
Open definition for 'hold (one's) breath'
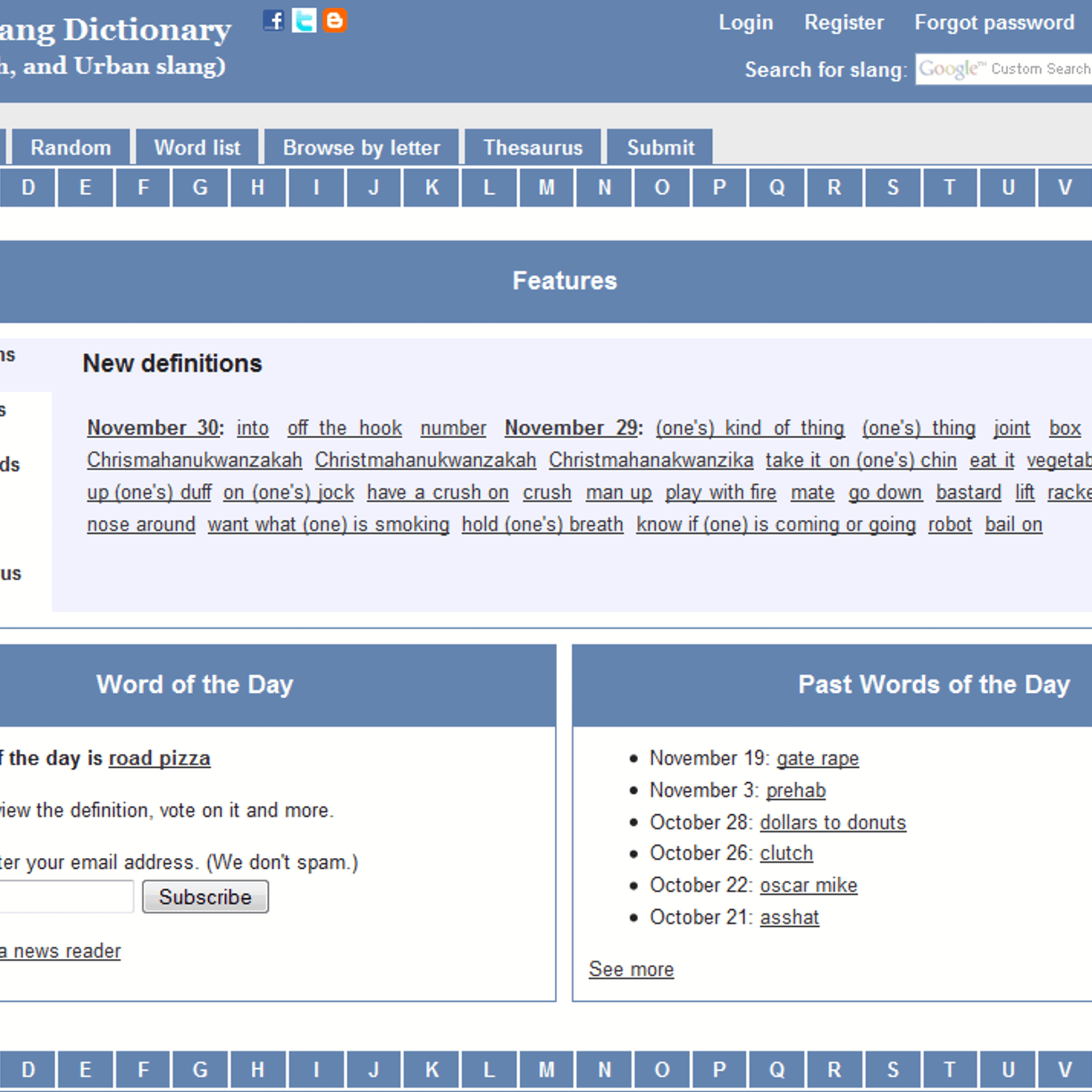click(x=543, y=524)
